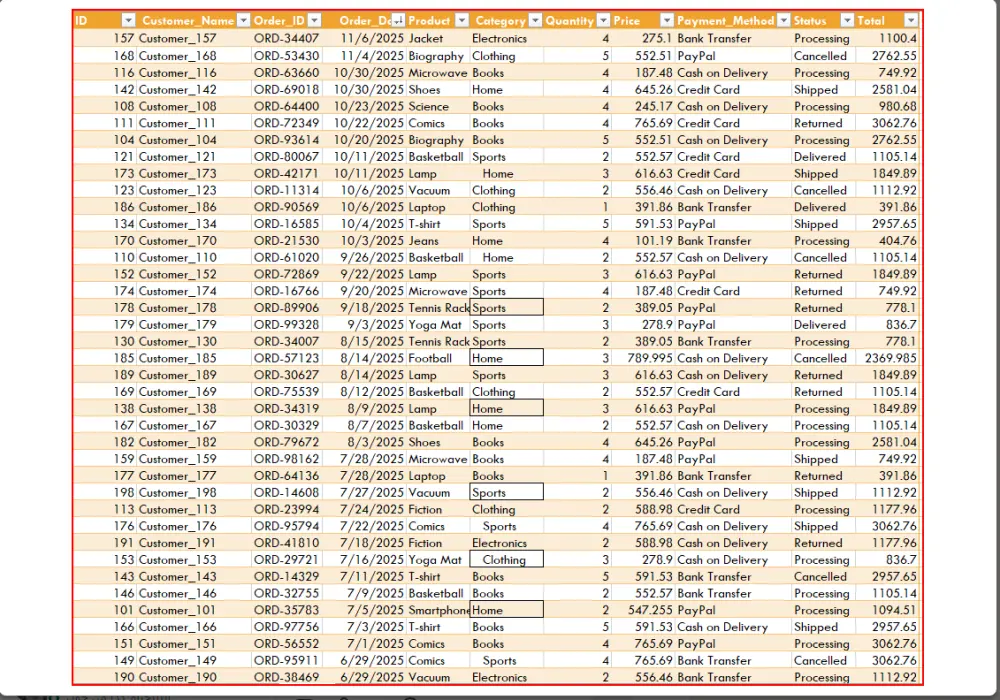Click the Science product cell
Viewport: 1000px width, 700px height.
tap(438, 106)
